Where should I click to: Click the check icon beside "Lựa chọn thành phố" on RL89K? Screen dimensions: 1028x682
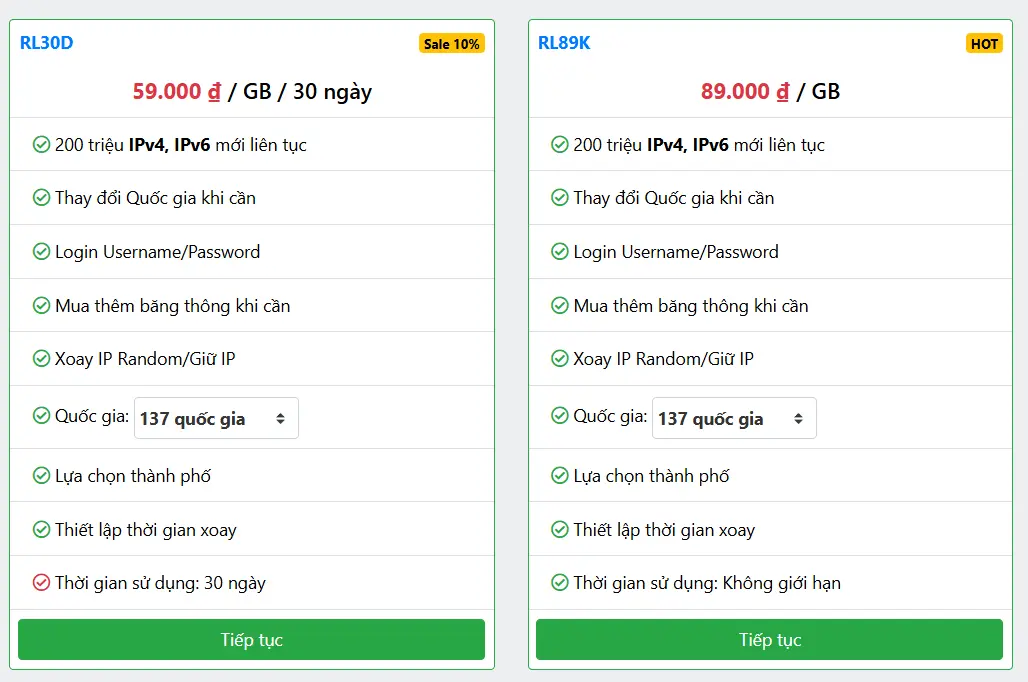558,476
